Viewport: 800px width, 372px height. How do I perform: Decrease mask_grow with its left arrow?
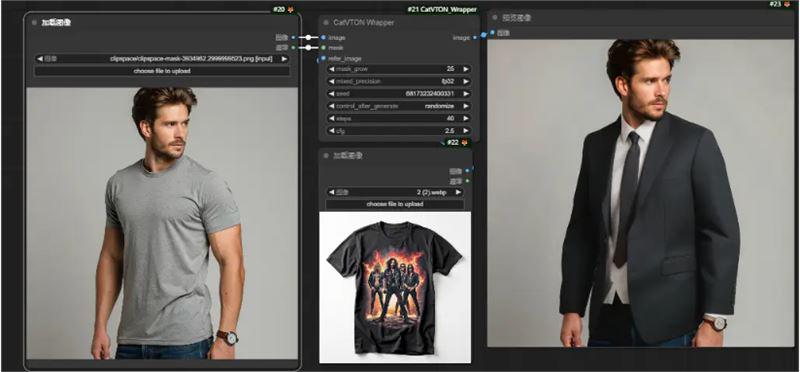[332, 69]
